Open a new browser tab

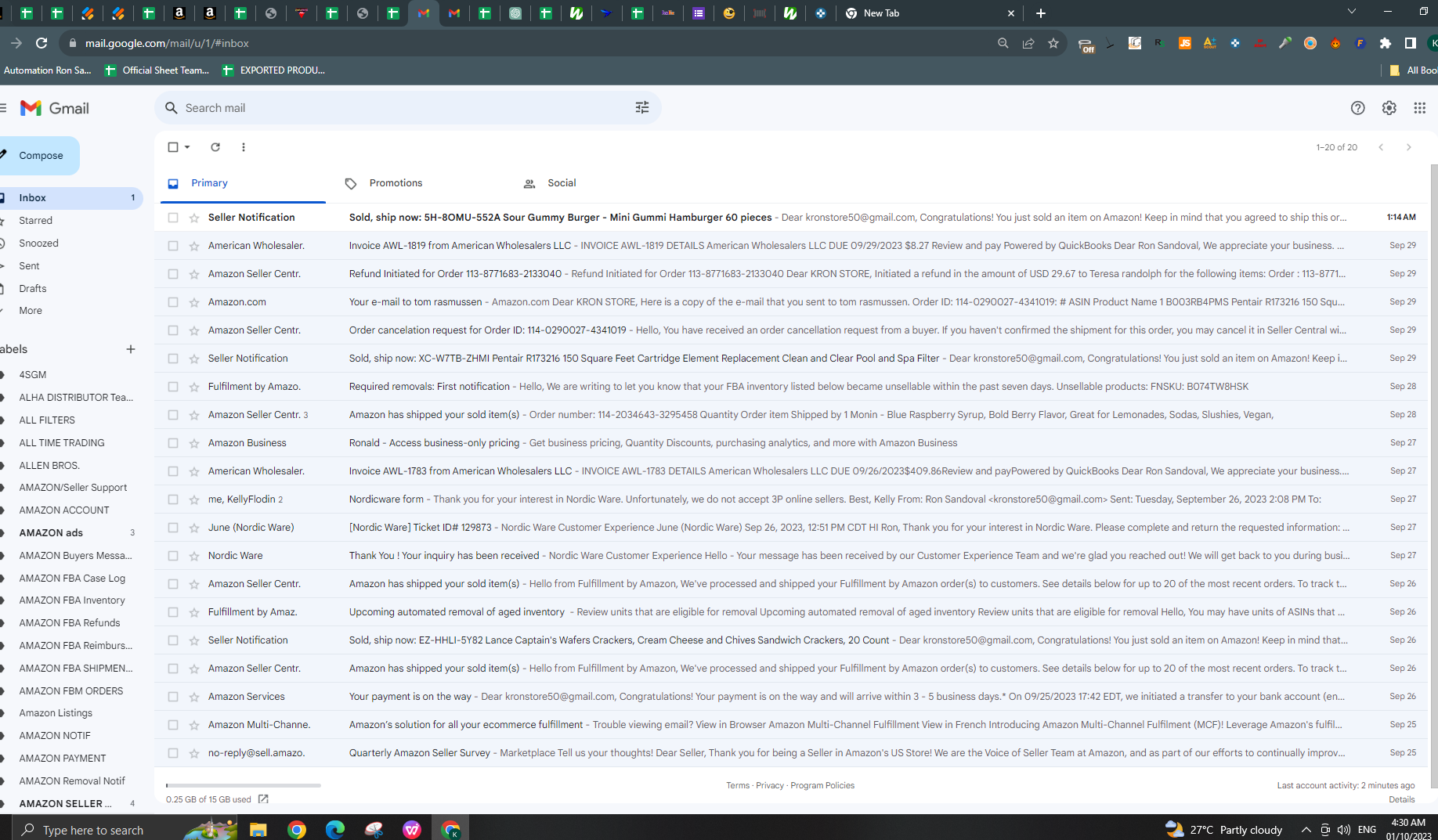pyautogui.click(x=1041, y=13)
